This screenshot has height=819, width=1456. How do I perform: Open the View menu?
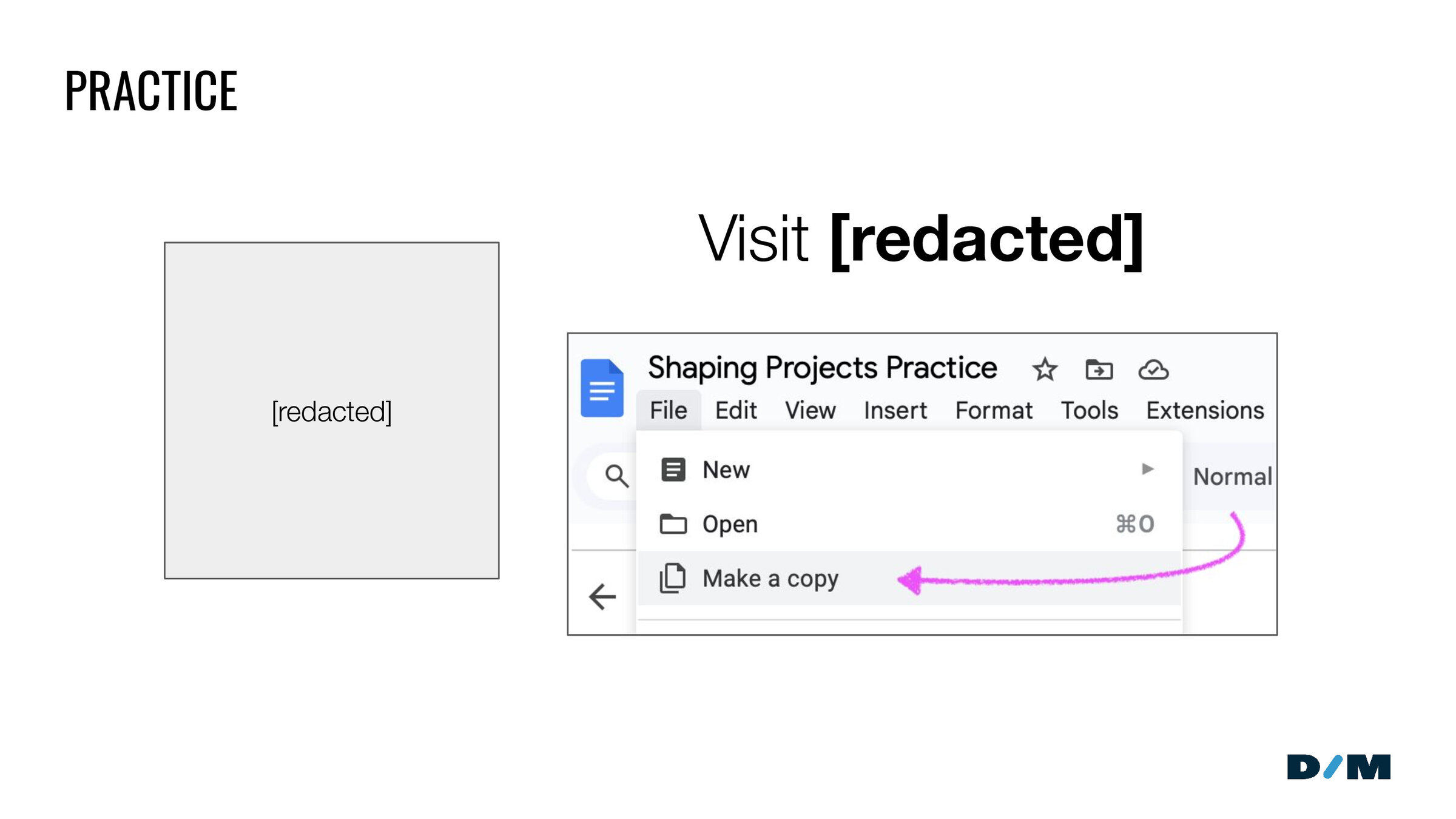tap(810, 411)
